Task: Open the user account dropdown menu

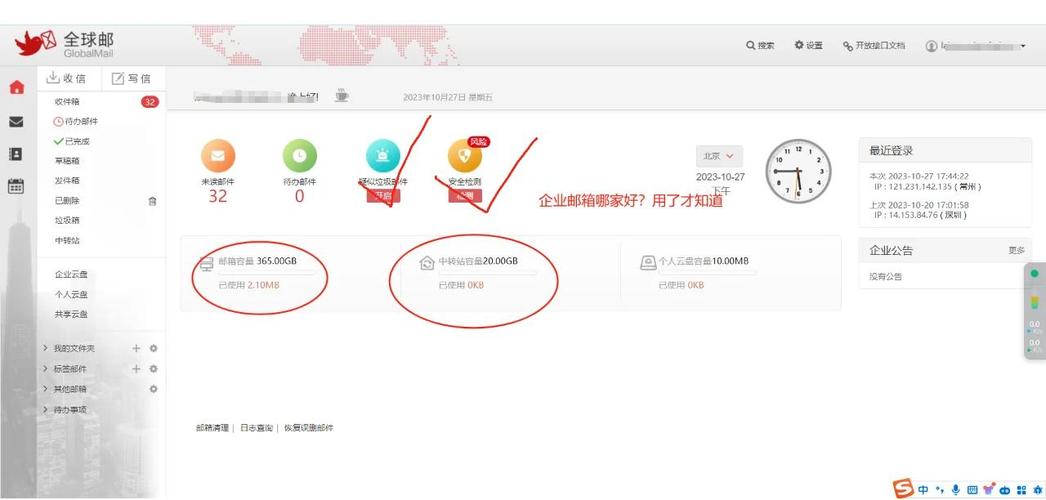Action: (x=975, y=45)
